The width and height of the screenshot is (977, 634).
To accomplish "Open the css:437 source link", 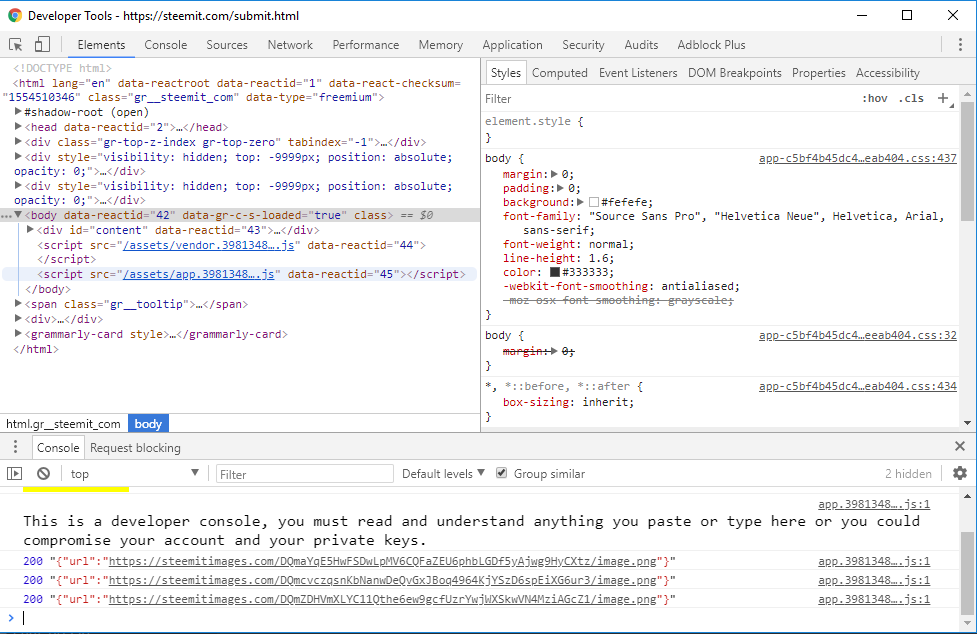I will click(x=857, y=158).
